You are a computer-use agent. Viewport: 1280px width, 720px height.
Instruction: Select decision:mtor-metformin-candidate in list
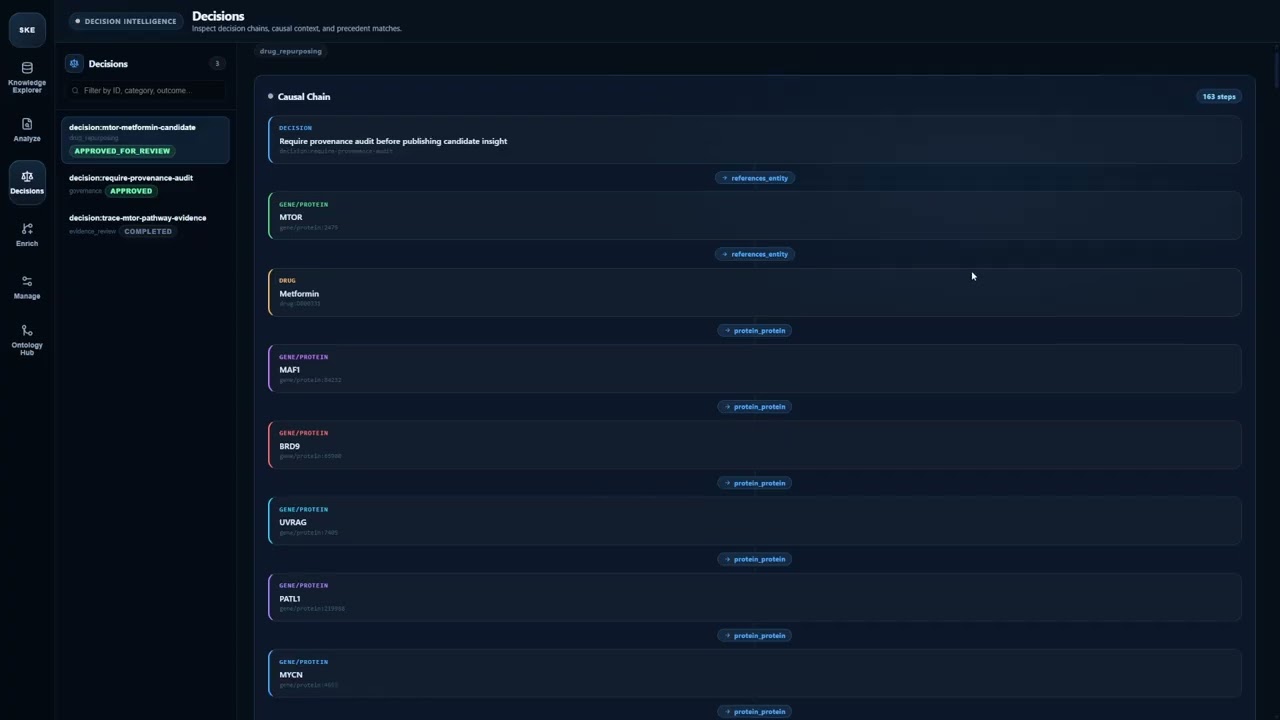tap(146, 139)
